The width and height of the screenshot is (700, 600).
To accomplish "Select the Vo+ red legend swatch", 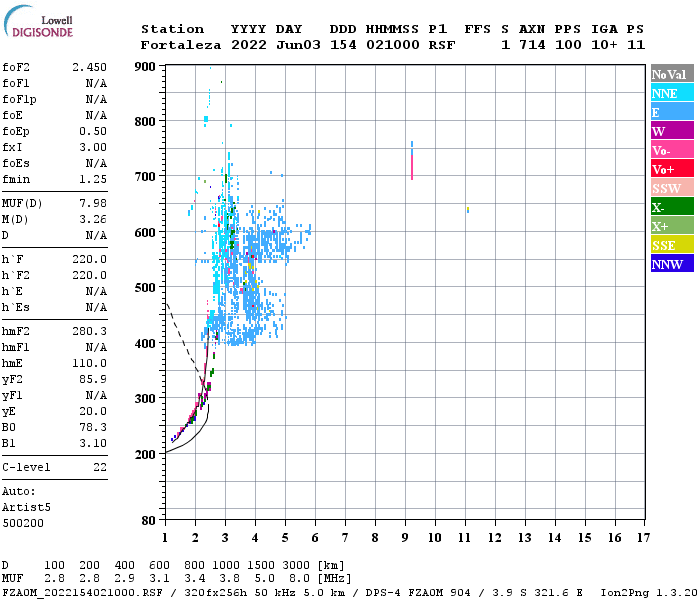I will 672,169.
